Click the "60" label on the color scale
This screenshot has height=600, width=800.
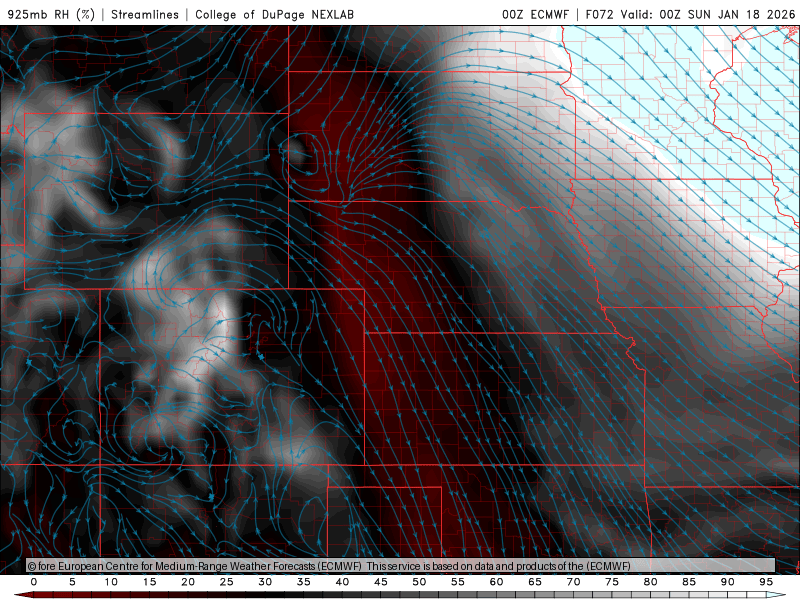pos(496,582)
